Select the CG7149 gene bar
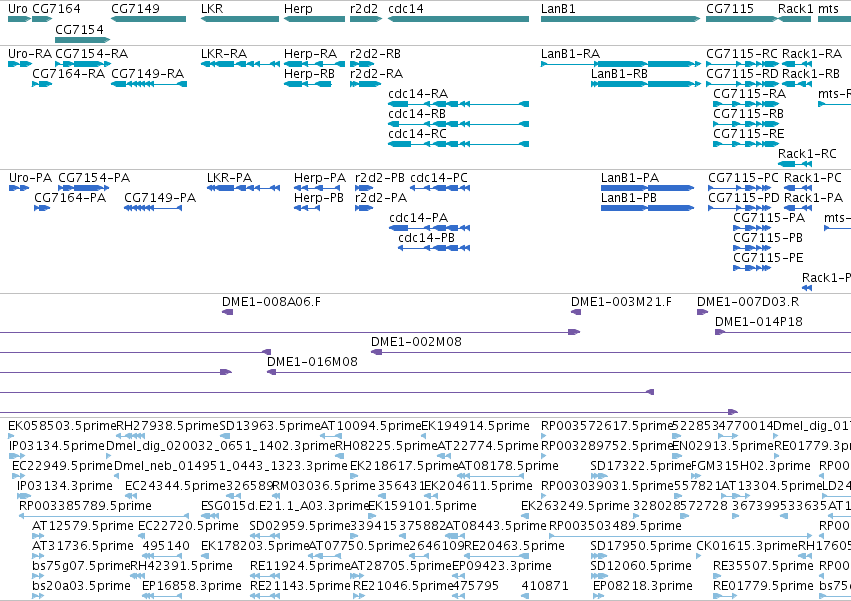The image size is (851, 601). point(148,19)
